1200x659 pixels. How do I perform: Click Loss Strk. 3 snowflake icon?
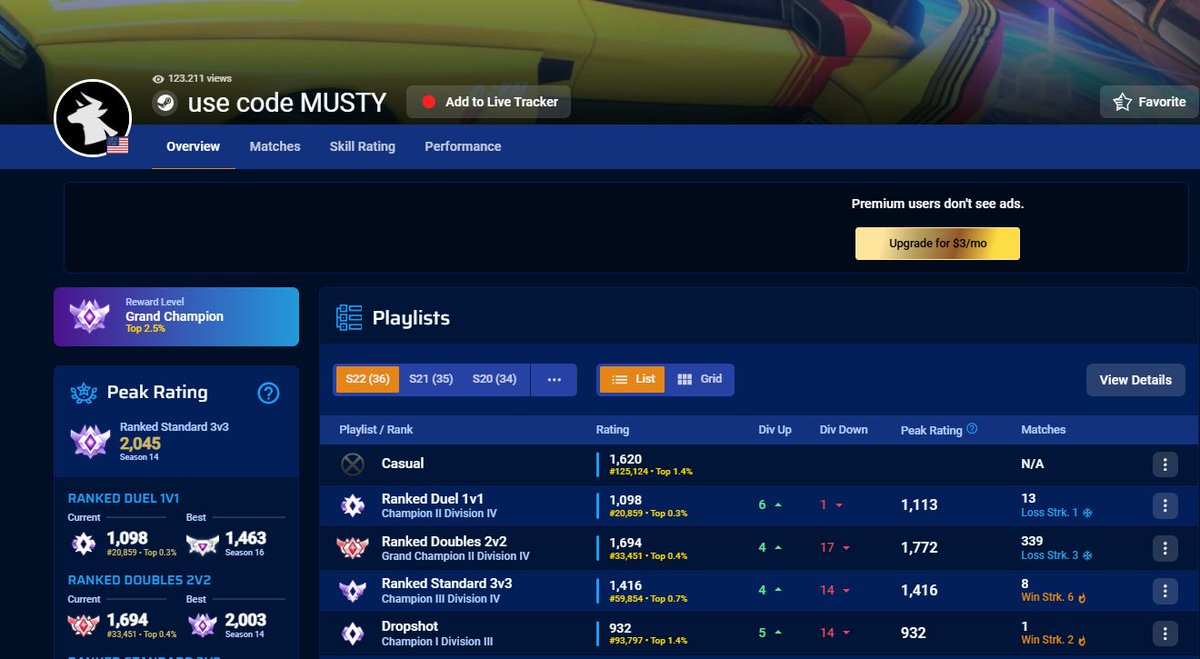(x=1088, y=555)
